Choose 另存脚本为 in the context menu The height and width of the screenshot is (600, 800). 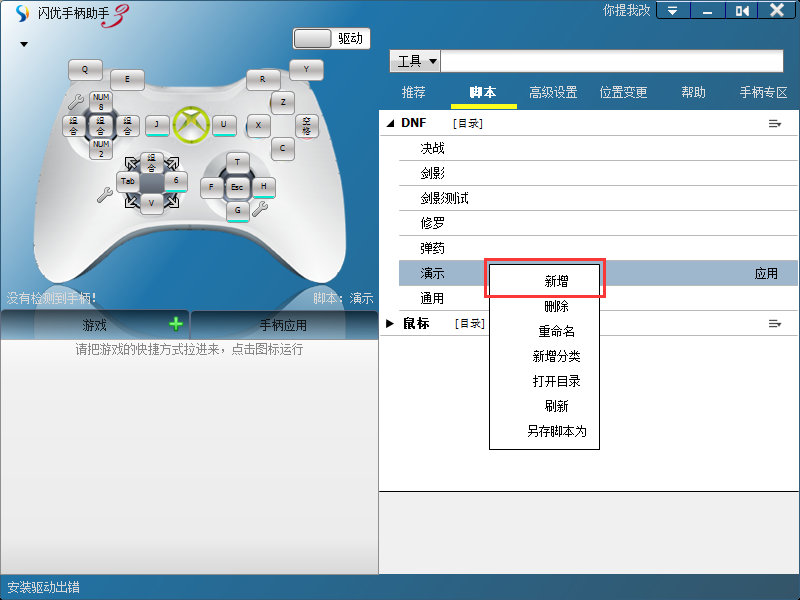[544, 431]
